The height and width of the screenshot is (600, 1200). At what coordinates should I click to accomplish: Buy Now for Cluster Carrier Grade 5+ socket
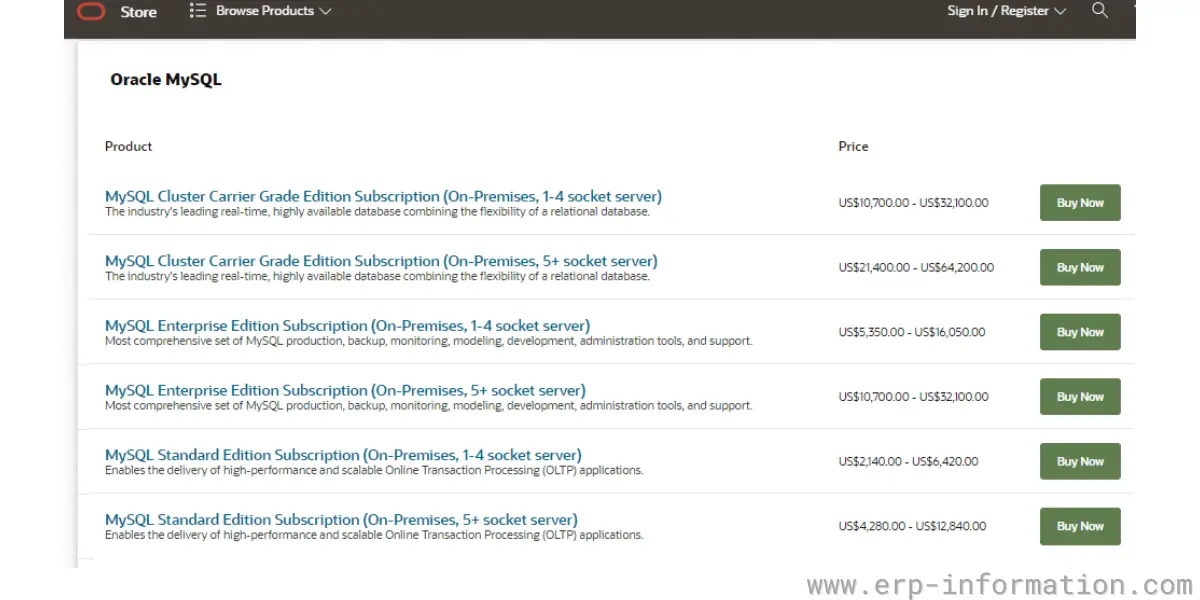tap(1080, 268)
